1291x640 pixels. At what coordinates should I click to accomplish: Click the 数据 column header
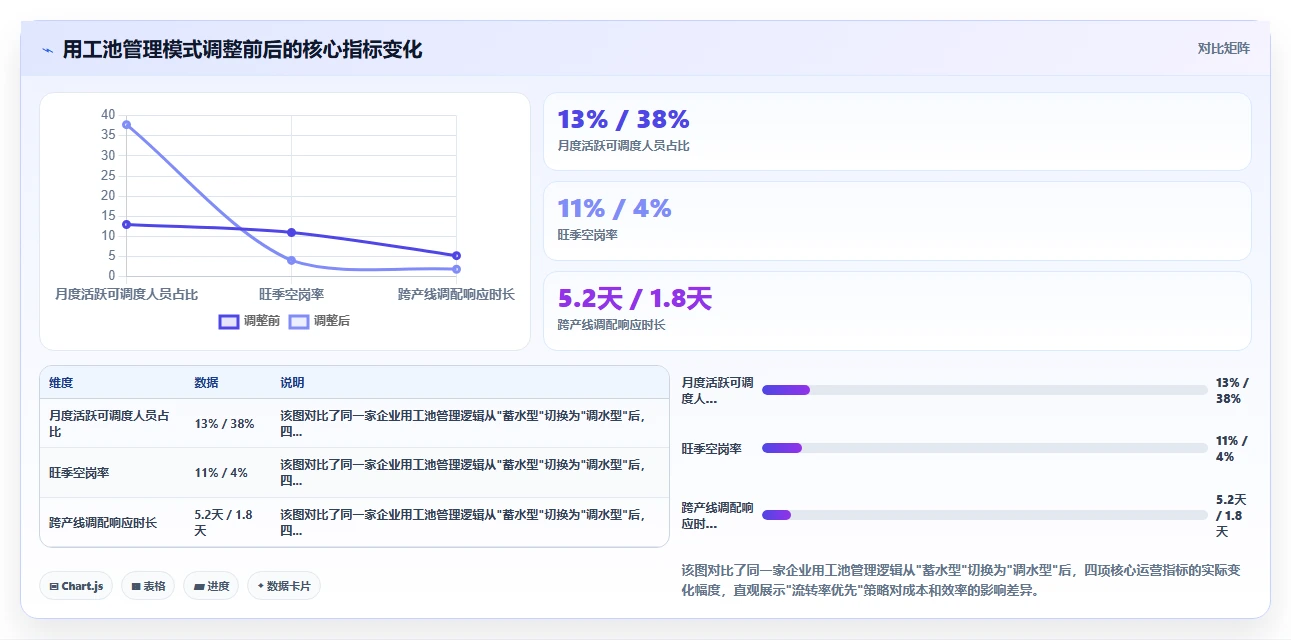point(207,383)
